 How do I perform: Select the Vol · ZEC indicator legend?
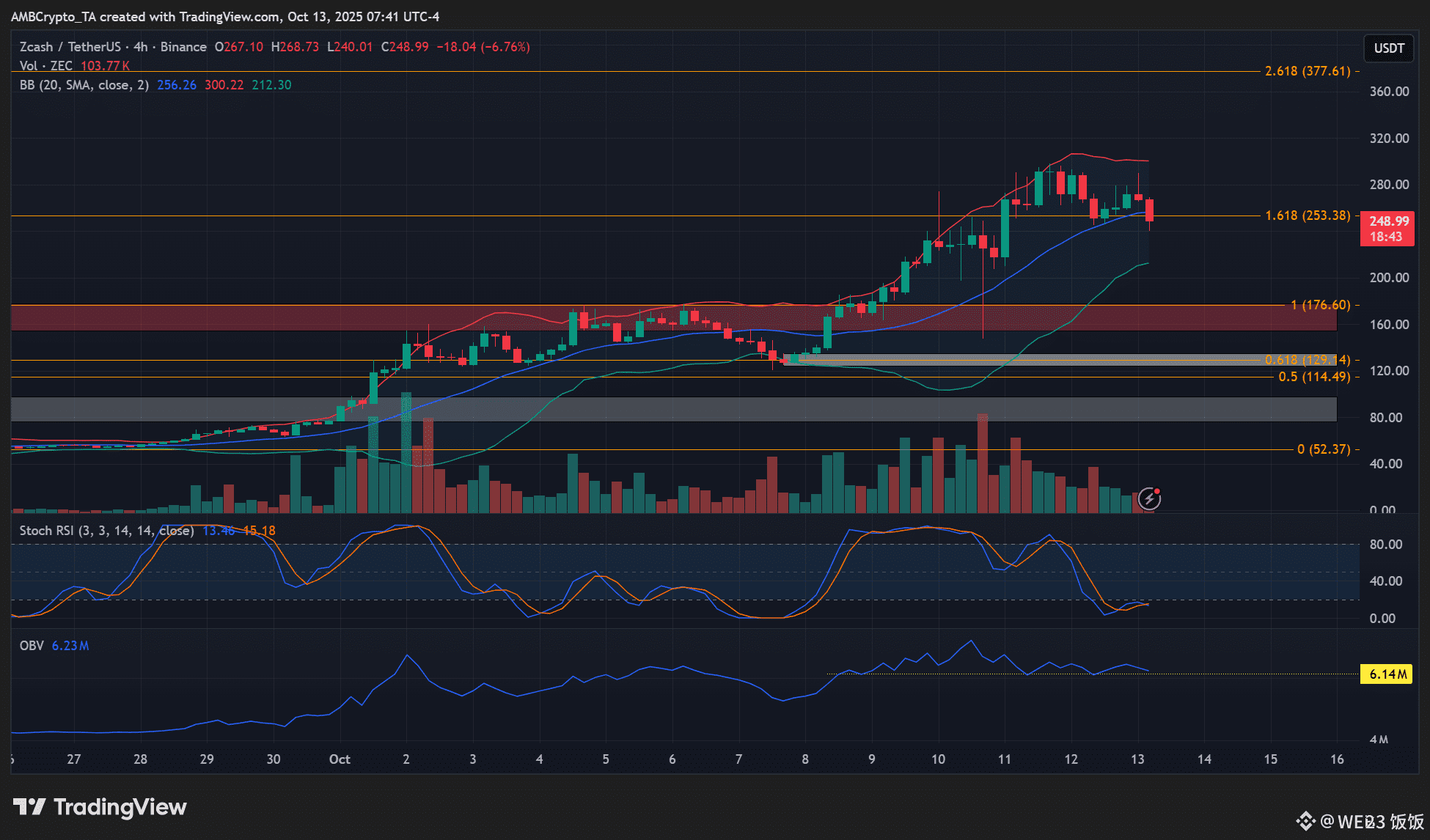coord(45,66)
